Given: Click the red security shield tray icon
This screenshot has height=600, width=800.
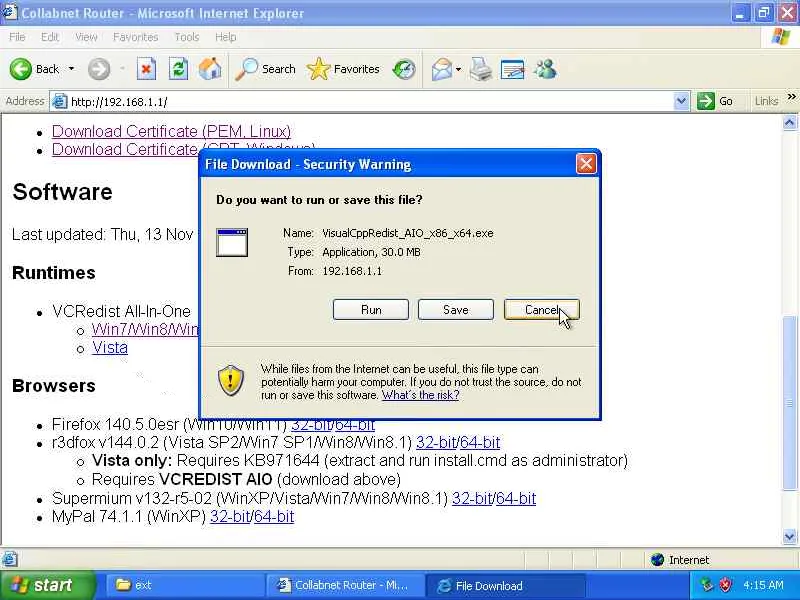Looking at the screenshot, I should (725, 585).
